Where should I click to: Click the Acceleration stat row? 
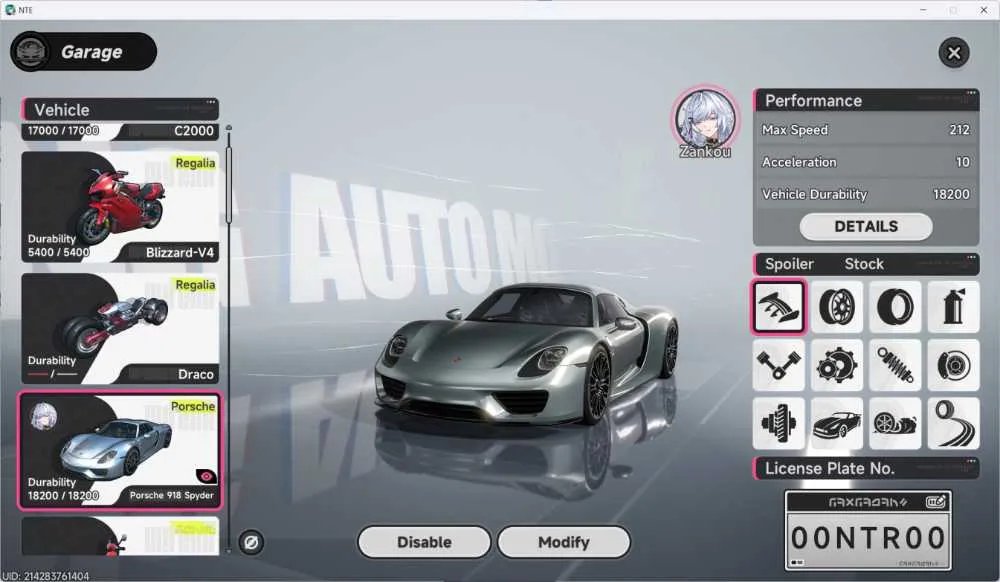[x=866, y=162]
